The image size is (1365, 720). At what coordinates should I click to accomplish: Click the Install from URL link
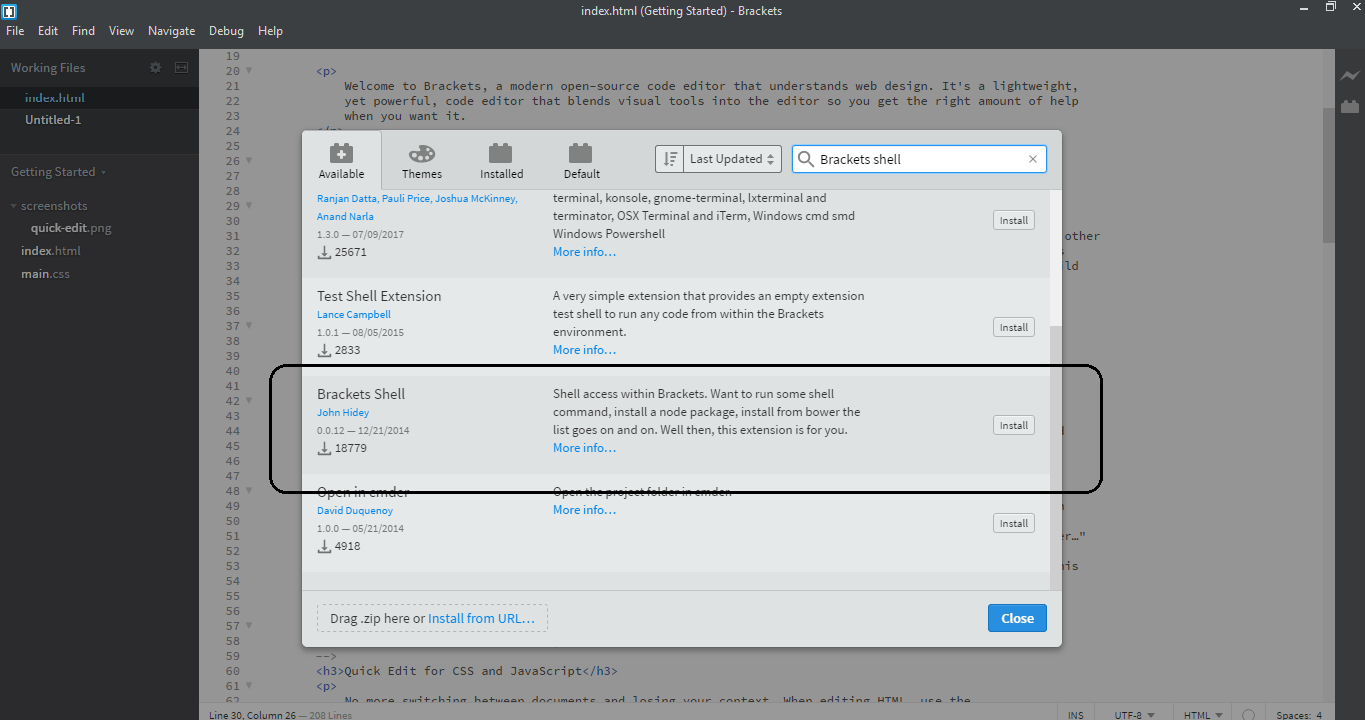click(481, 618)
